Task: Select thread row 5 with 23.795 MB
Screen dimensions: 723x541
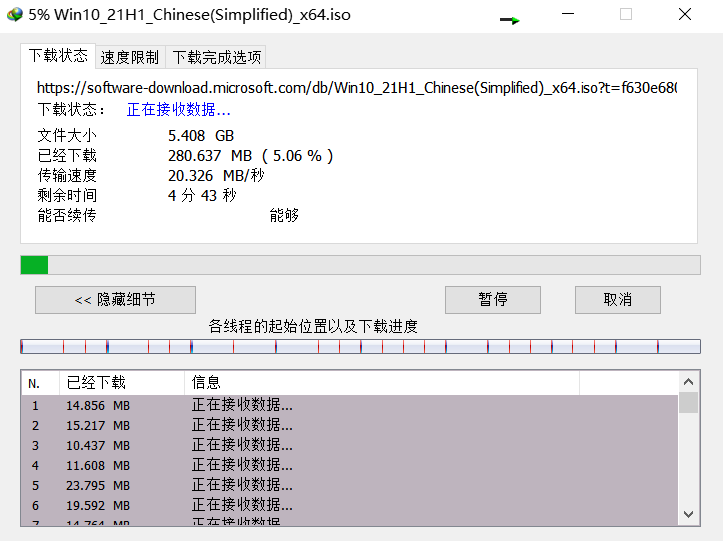Action: [x=350, y=486]
